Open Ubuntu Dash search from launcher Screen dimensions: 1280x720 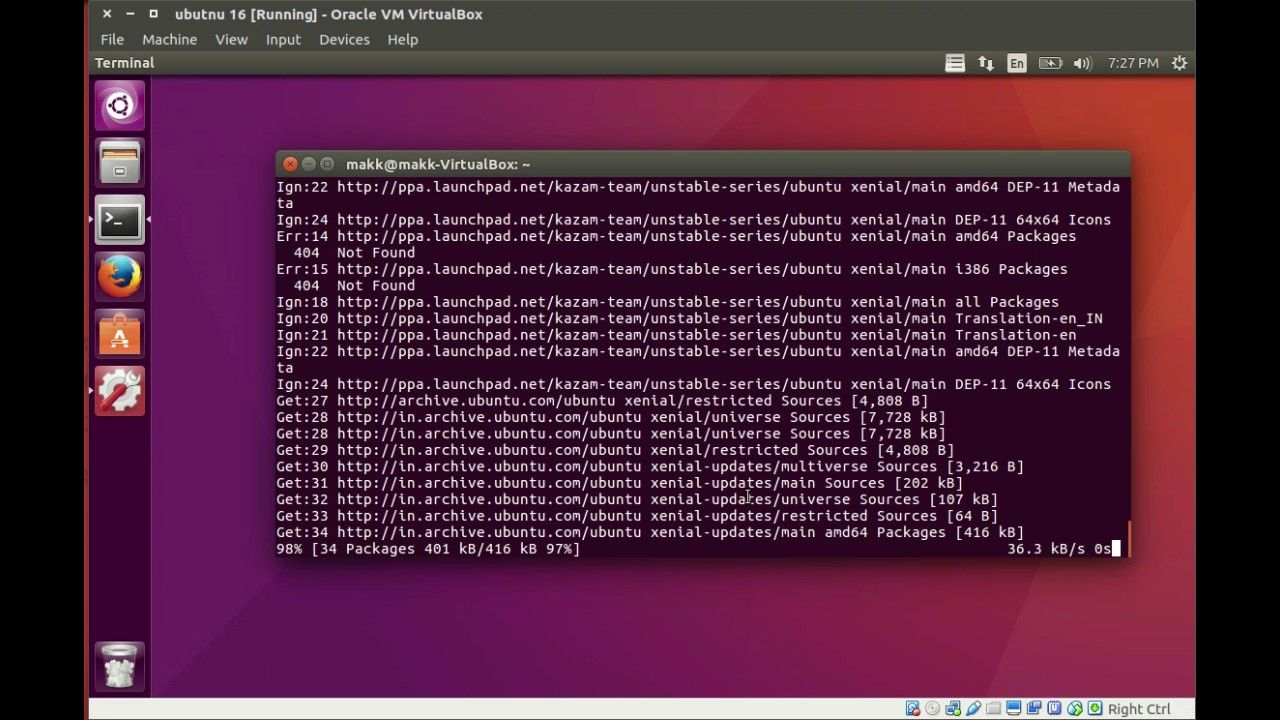pos(119,106)
